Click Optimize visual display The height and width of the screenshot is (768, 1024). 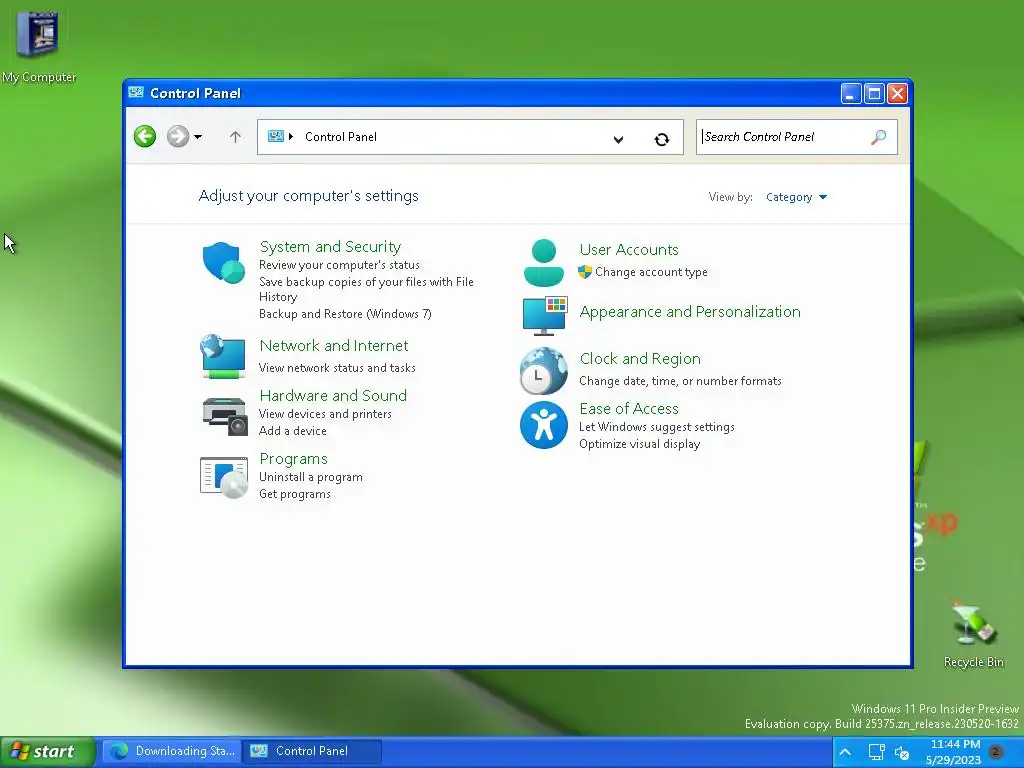[639, 444]
